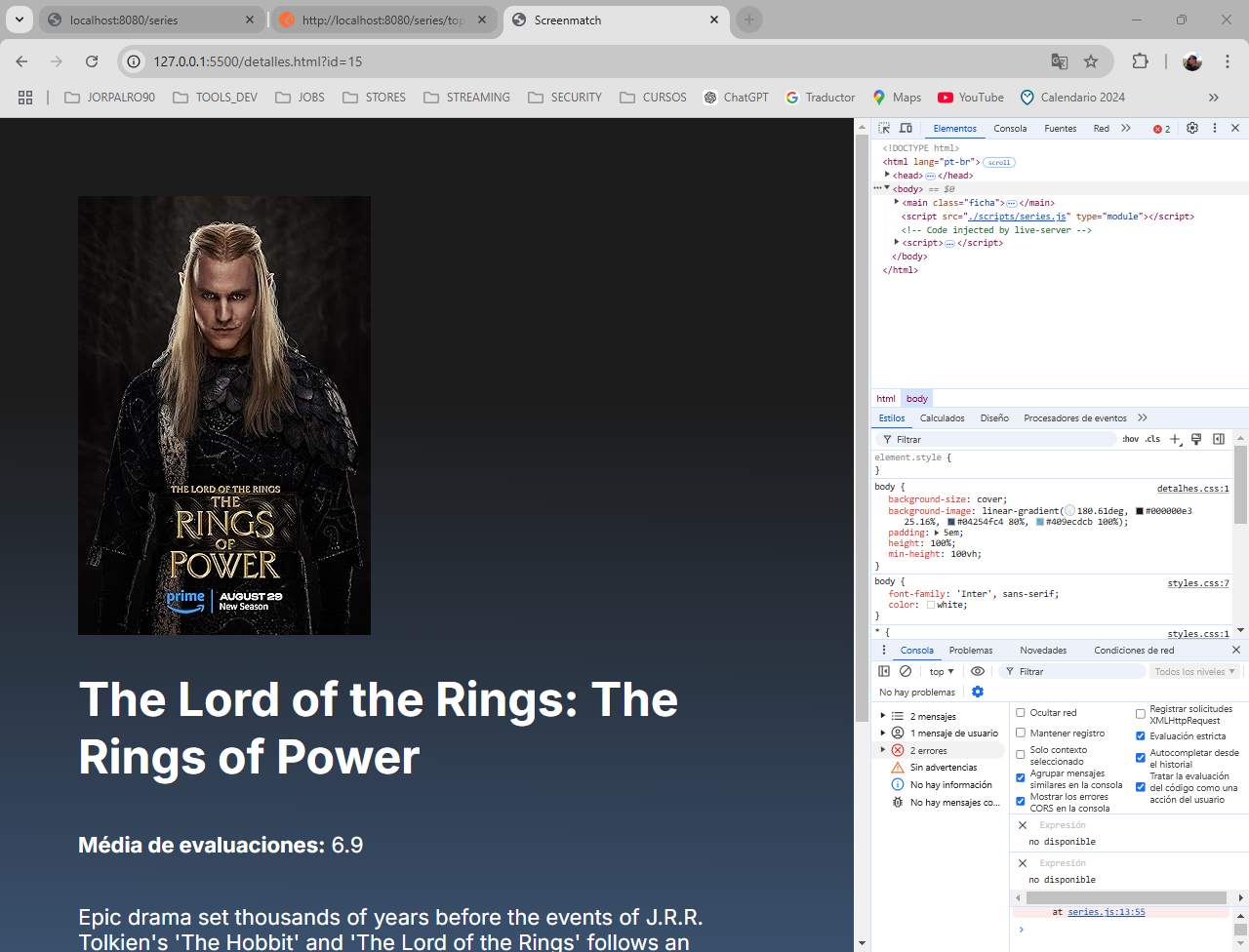Remove the first live Expresión entry
This screenshot has width=1249, height=952.
click(1023, 825)
